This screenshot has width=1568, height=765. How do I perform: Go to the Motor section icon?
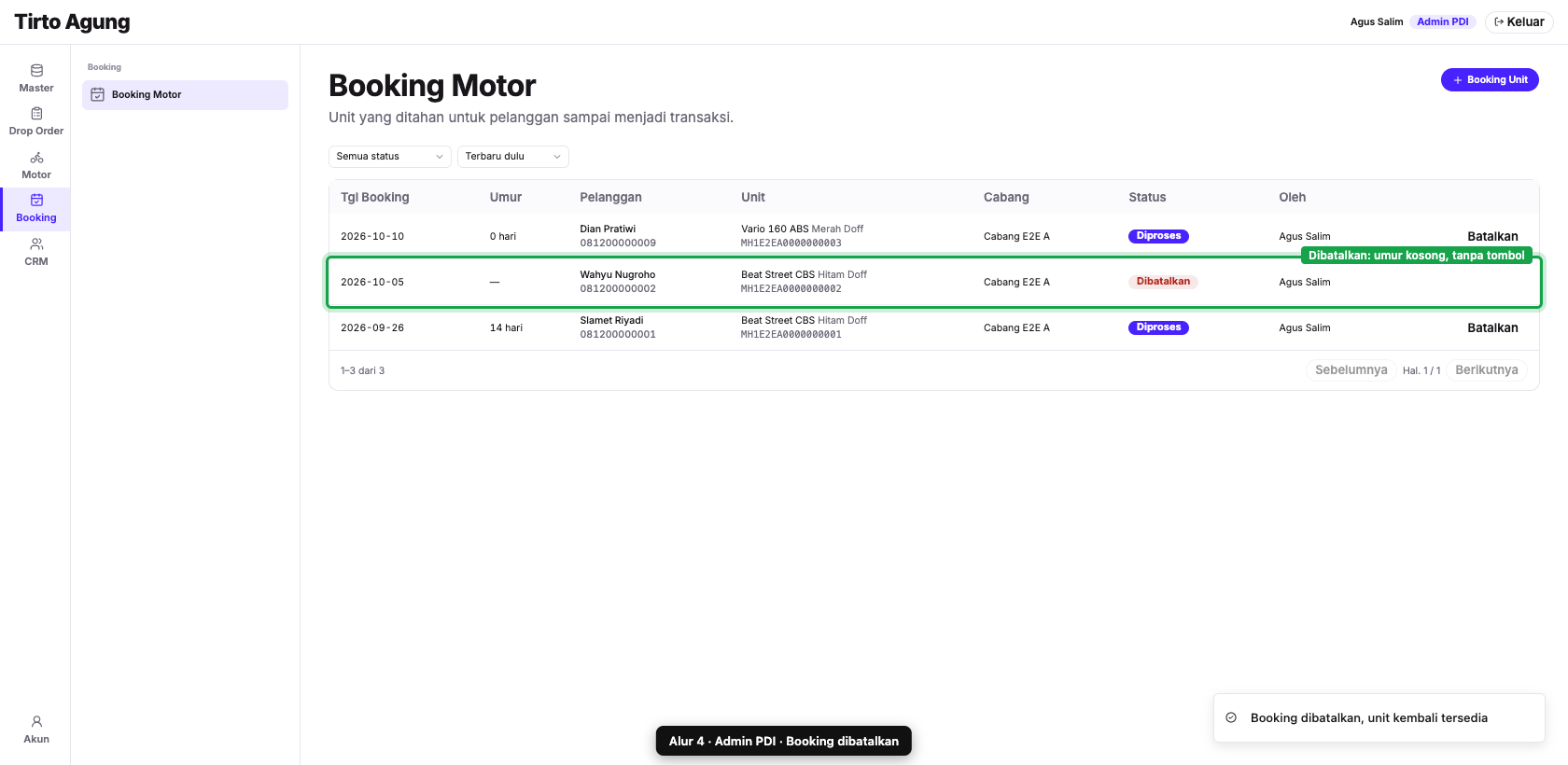(x=36, y=157)
